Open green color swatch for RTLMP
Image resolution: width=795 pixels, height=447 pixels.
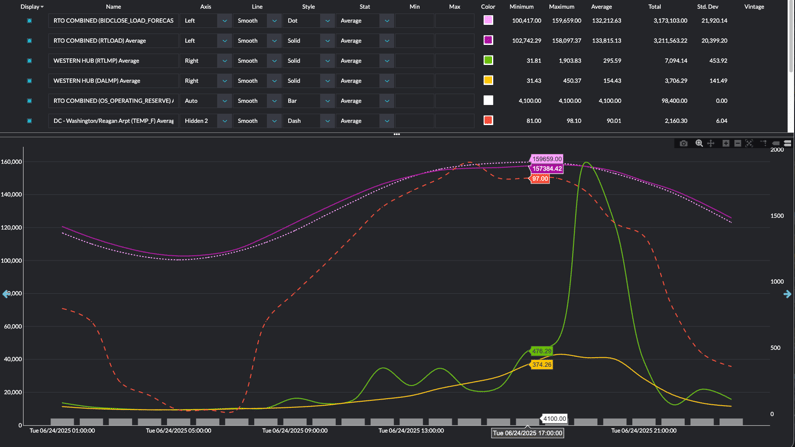point(488,60)
